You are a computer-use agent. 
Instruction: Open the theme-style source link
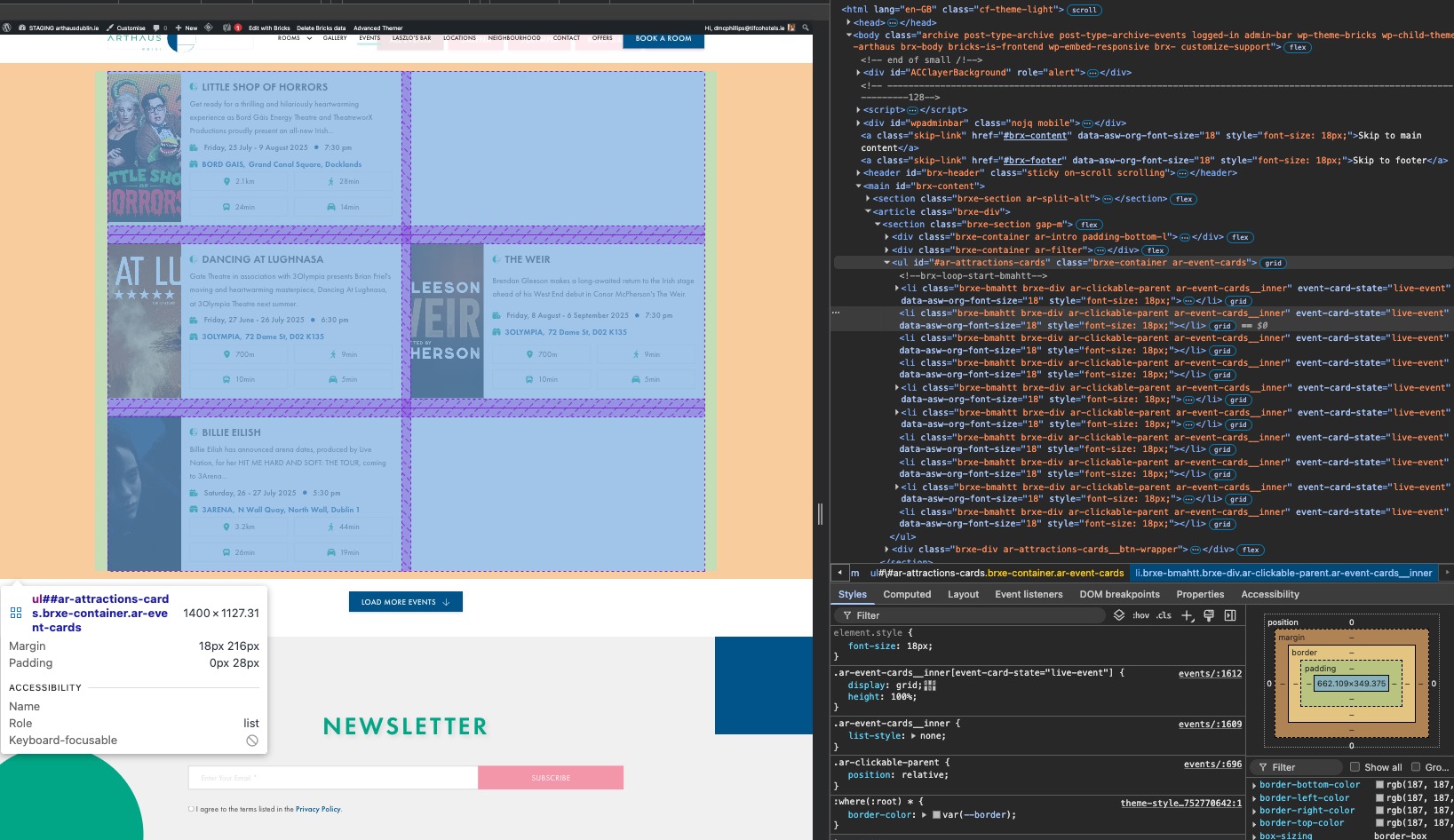pos(1180,803)
